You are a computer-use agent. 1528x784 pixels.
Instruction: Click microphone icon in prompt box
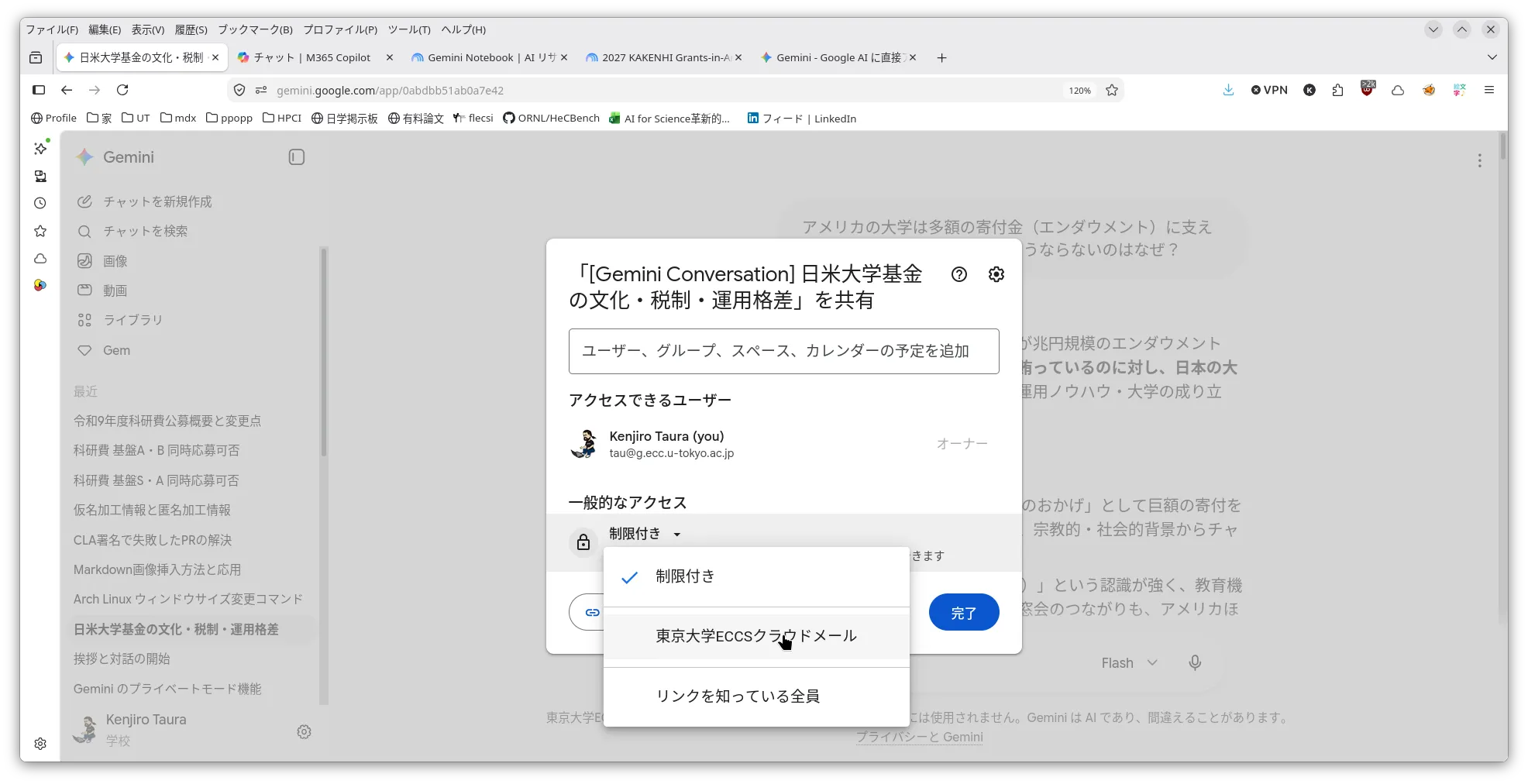(x=1195, y=662)
